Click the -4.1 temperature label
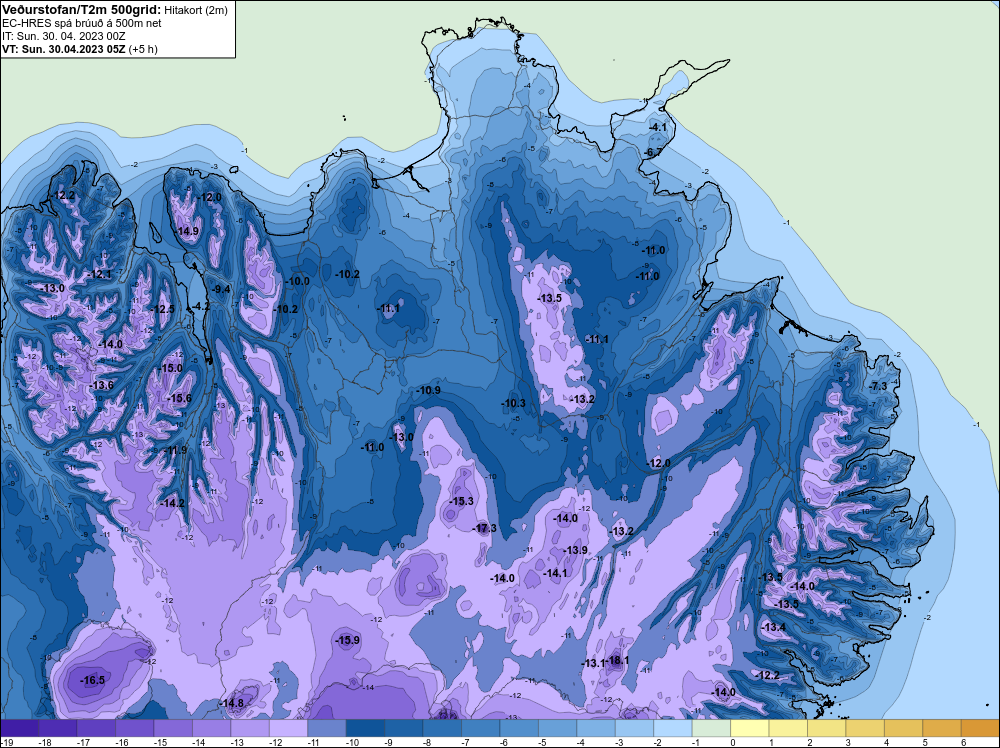Image resolution: width=1000 pixels, height=748 pixels. point(658,127)
